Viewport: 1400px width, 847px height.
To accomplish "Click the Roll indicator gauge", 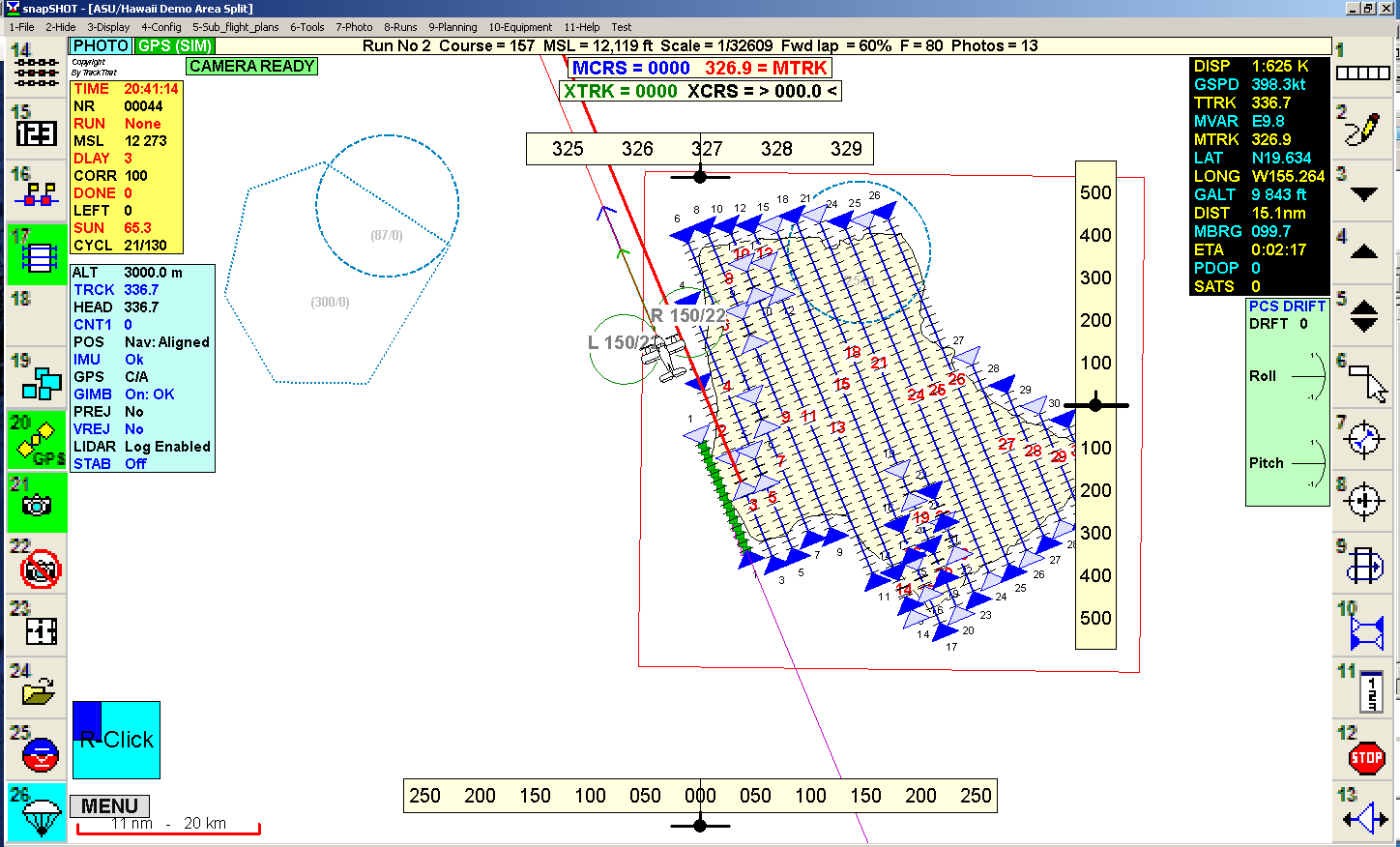I will (x=1308, y=376).
